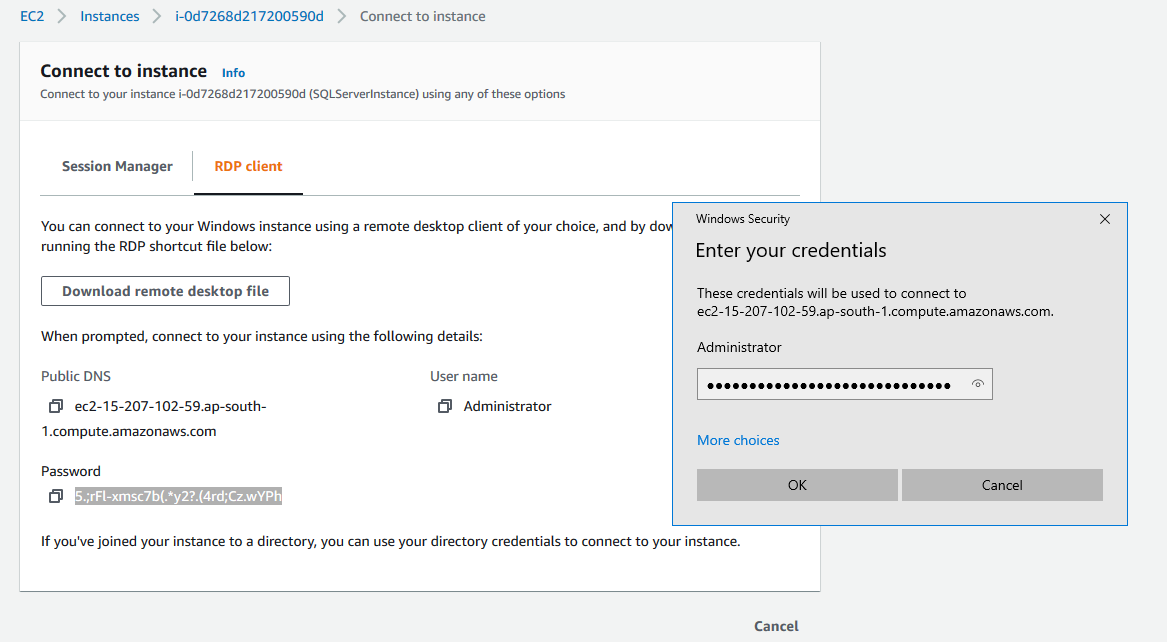
Task: Click the highlighted password text
Action: pyautogui.click(x=178, y=496)
